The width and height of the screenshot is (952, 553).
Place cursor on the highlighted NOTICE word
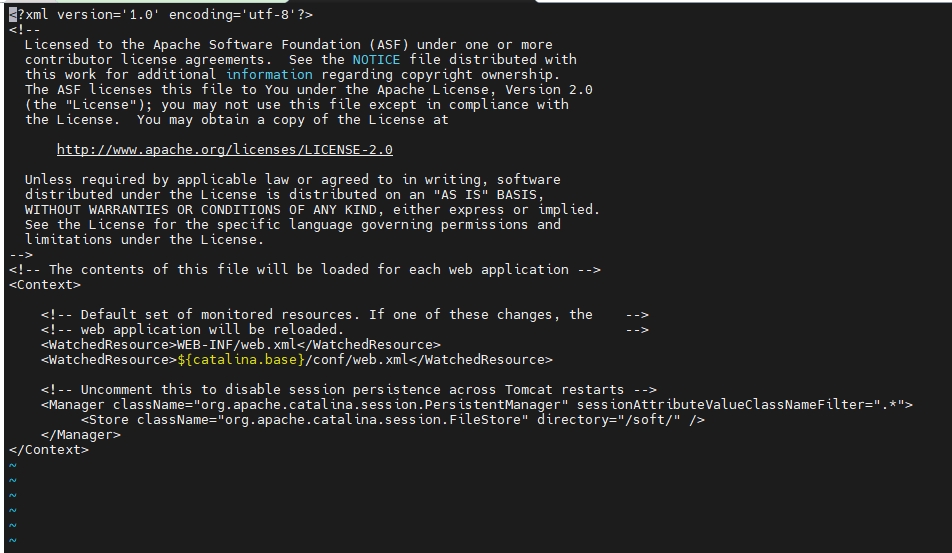tap(376, 59)
